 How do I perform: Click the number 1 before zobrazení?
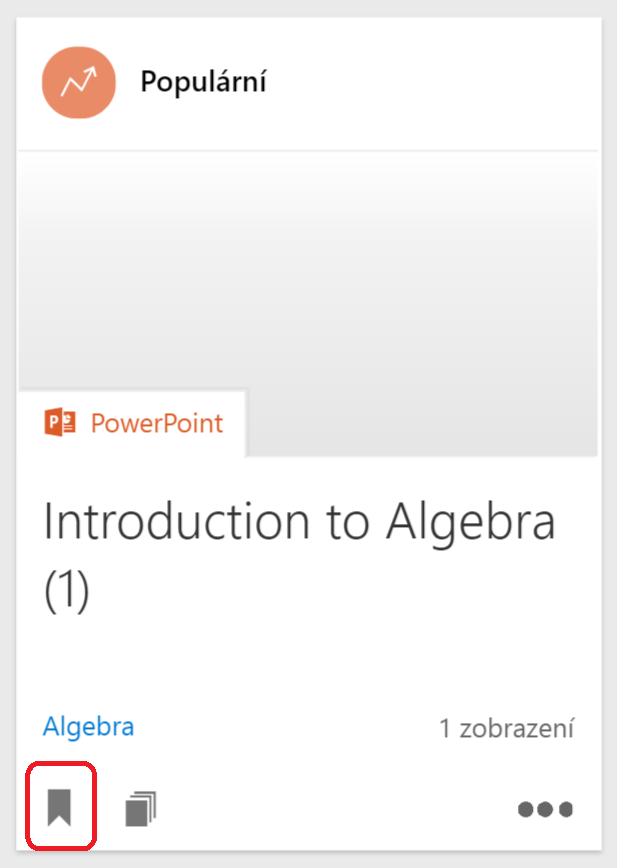click(x=445, y=729)
